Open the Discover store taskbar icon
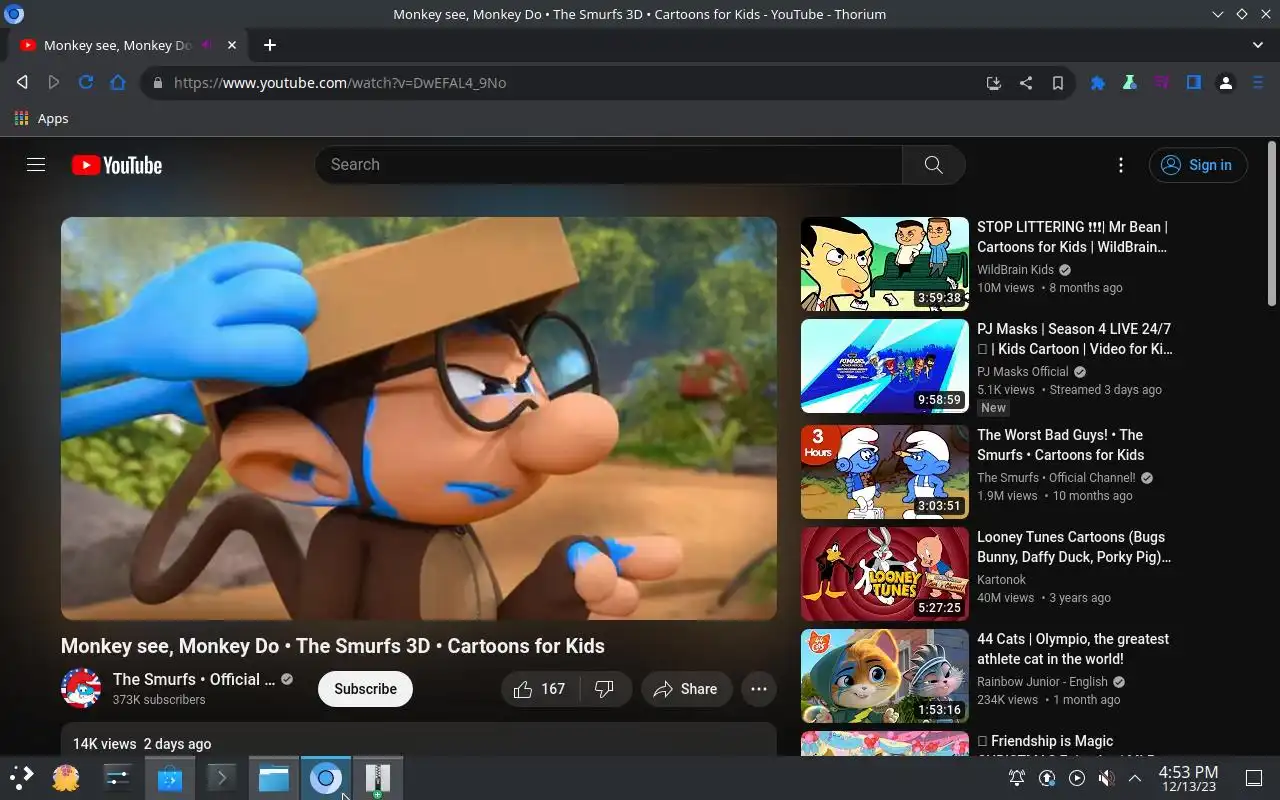 pyautogui.click(x=170, y=778)
